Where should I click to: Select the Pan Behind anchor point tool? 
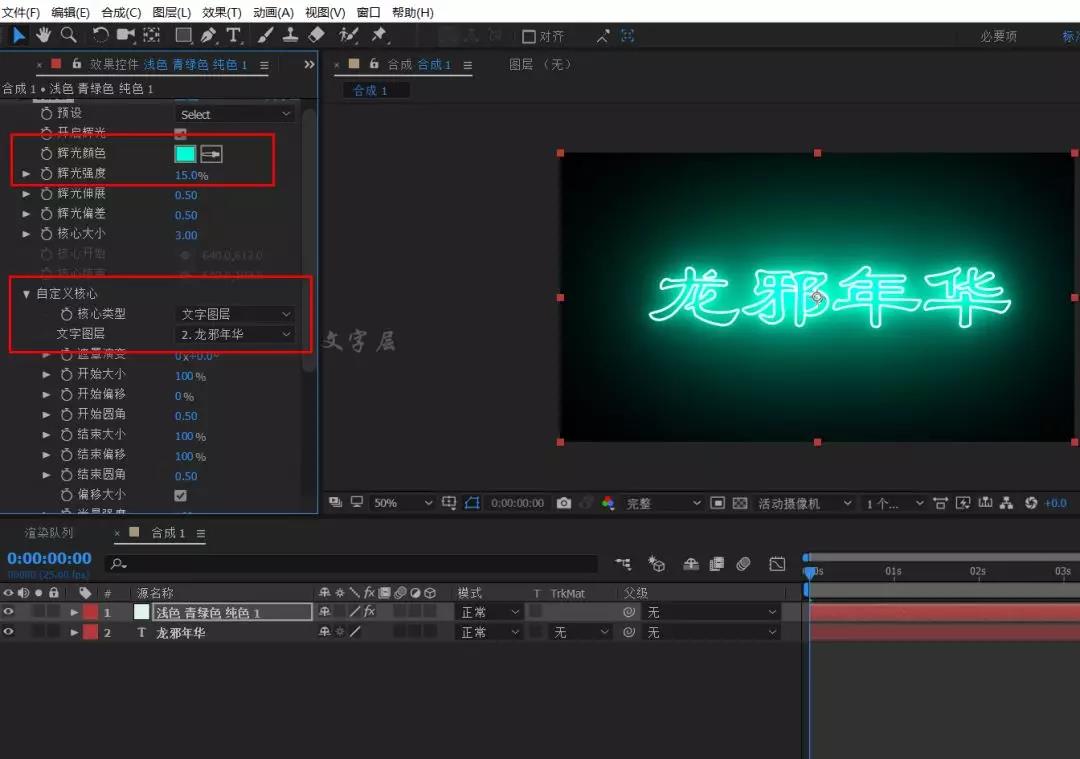[x=152, y=35]
